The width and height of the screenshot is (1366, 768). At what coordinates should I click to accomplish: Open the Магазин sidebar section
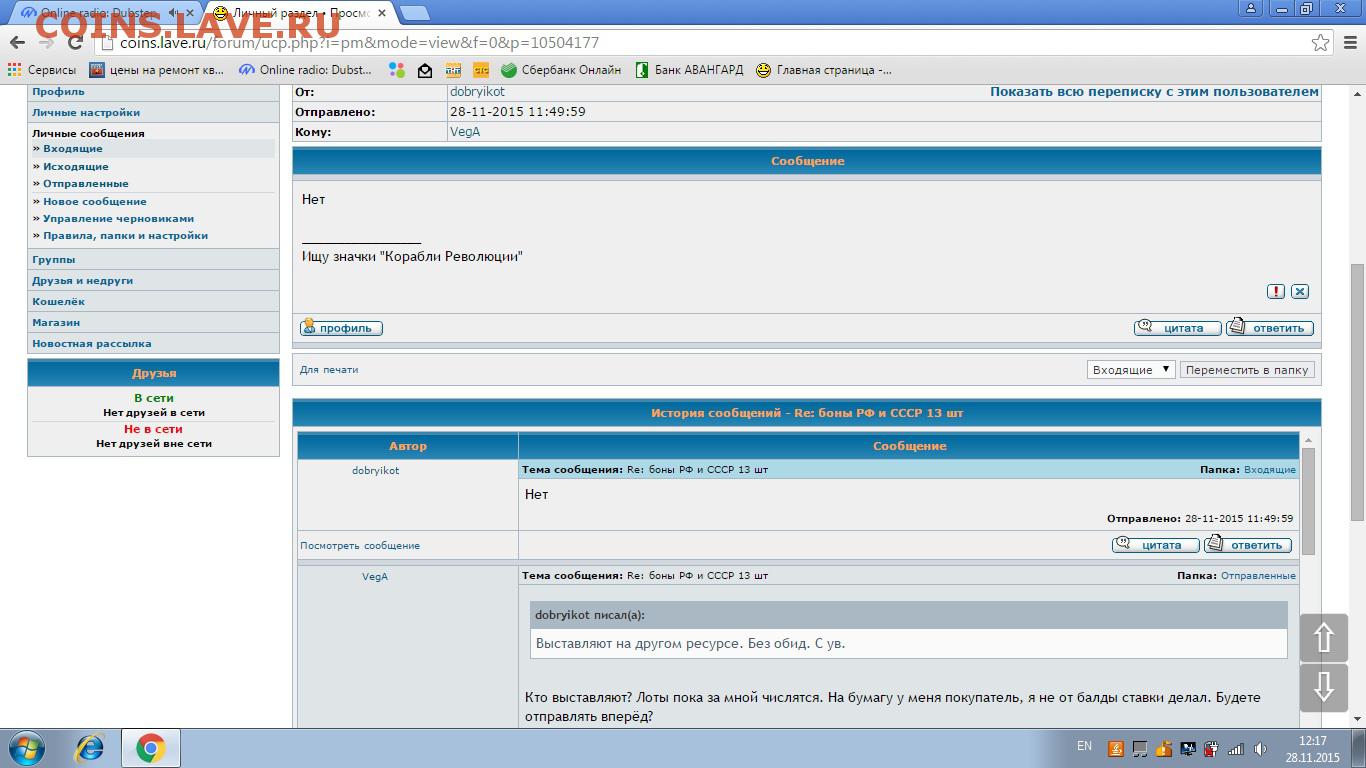(56, 323)
